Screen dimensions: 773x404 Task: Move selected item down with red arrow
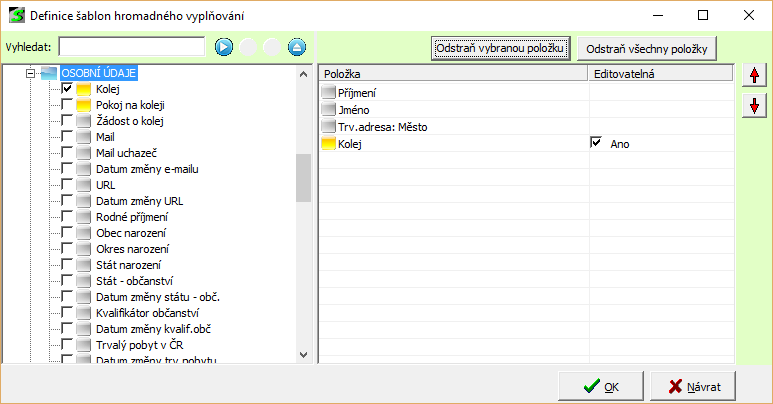tap(754, 106)
